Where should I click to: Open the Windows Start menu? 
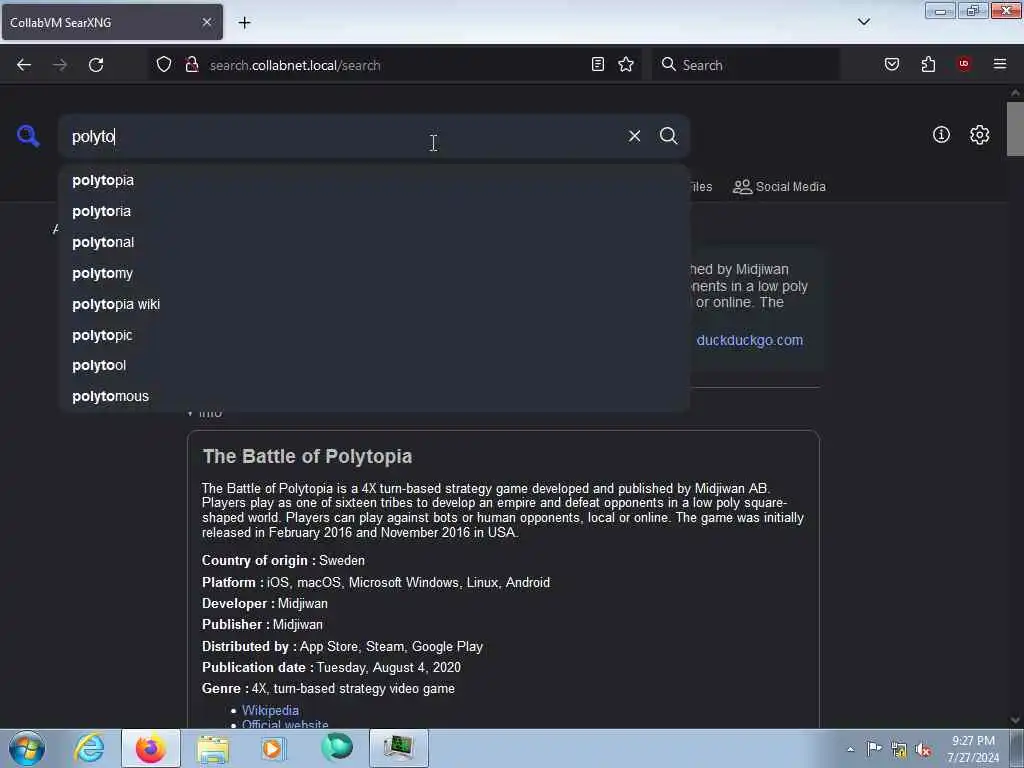[27, 748]
